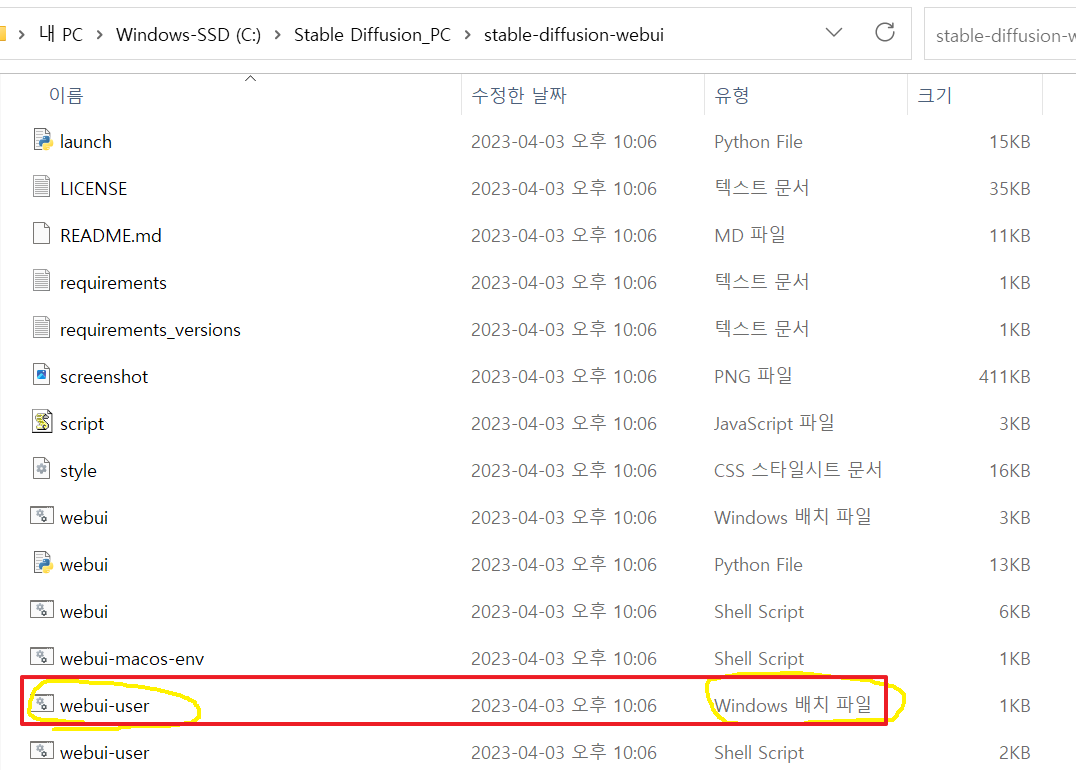This screenshot has height=784, width=1076.
Task: Expand the breadcrumb chevron before 내 PC
Action: [x=21, y=34]
